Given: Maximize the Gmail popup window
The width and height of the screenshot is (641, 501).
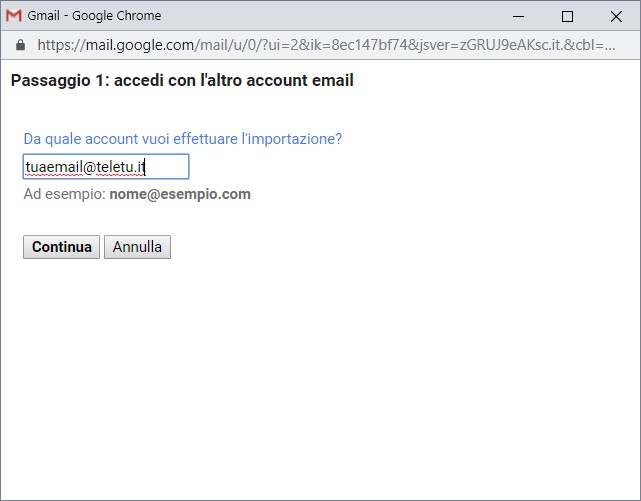Looking at the screenshot, I should [567, 16].
